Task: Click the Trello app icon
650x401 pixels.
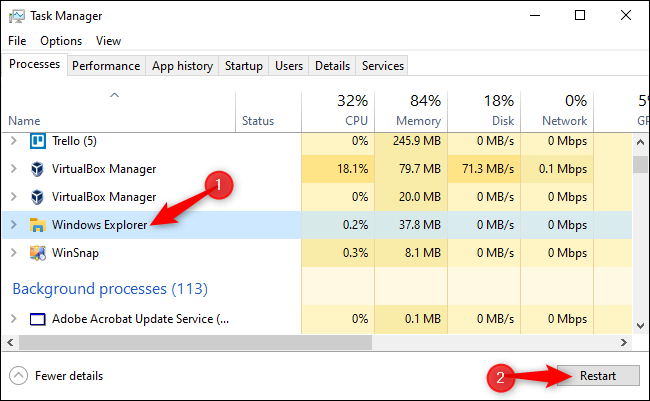Action: 39,140
